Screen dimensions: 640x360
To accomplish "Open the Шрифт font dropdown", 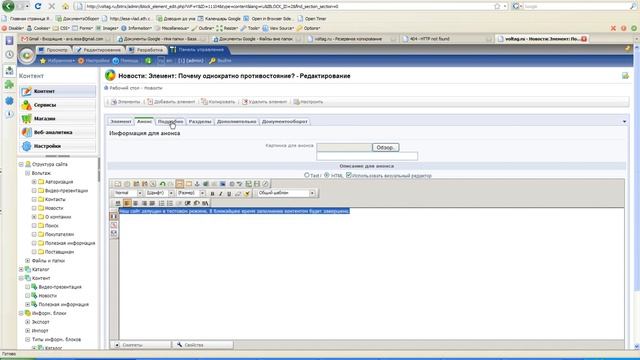I will coord(171,193).
